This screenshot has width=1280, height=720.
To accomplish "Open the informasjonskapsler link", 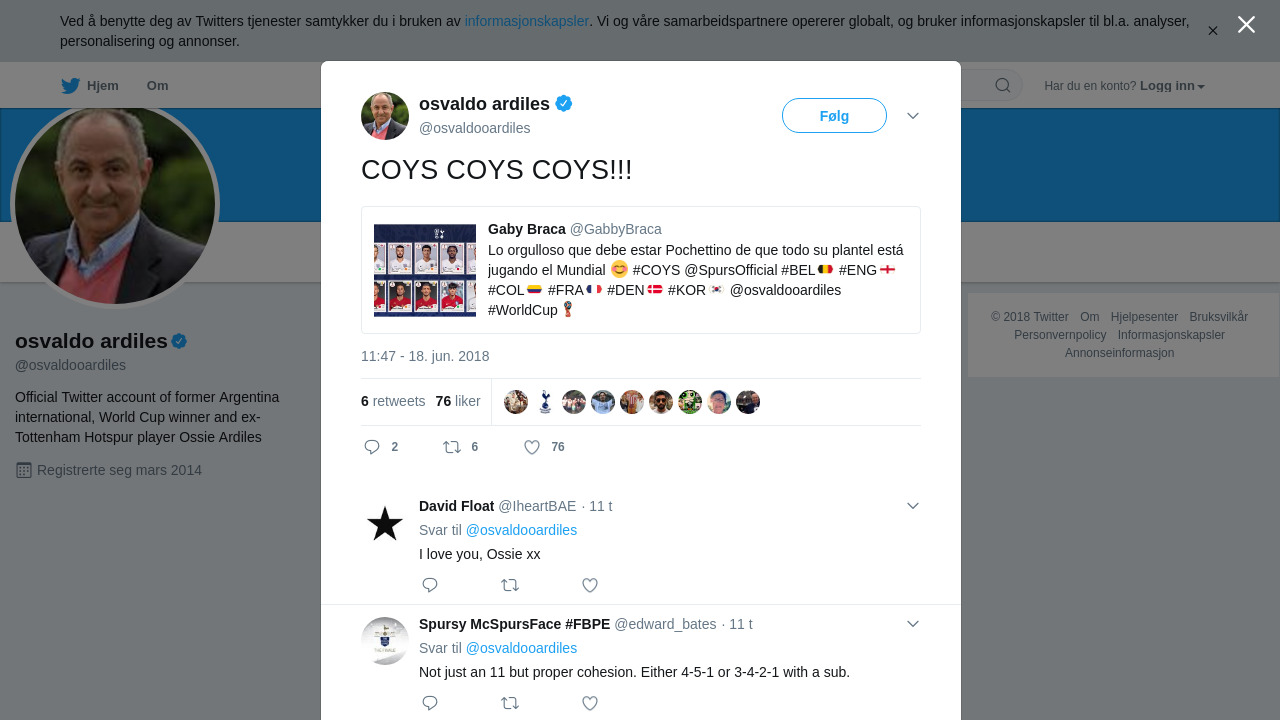I will point(526,21).
